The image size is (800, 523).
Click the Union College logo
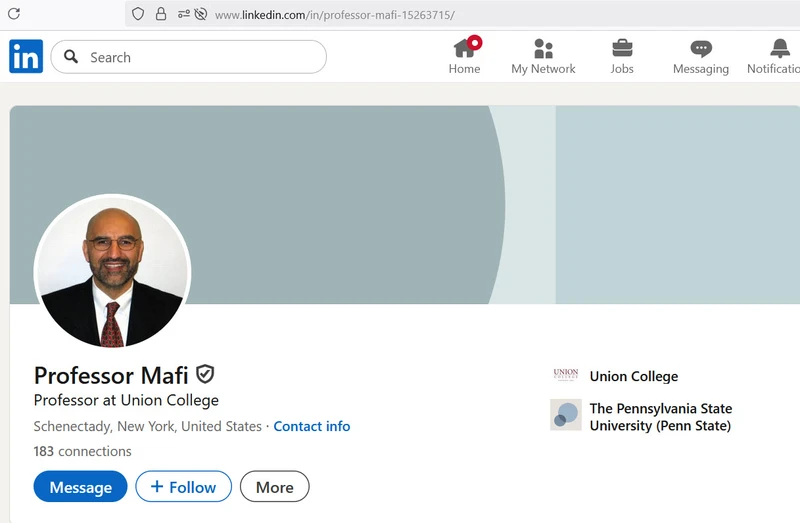[566, 376]
